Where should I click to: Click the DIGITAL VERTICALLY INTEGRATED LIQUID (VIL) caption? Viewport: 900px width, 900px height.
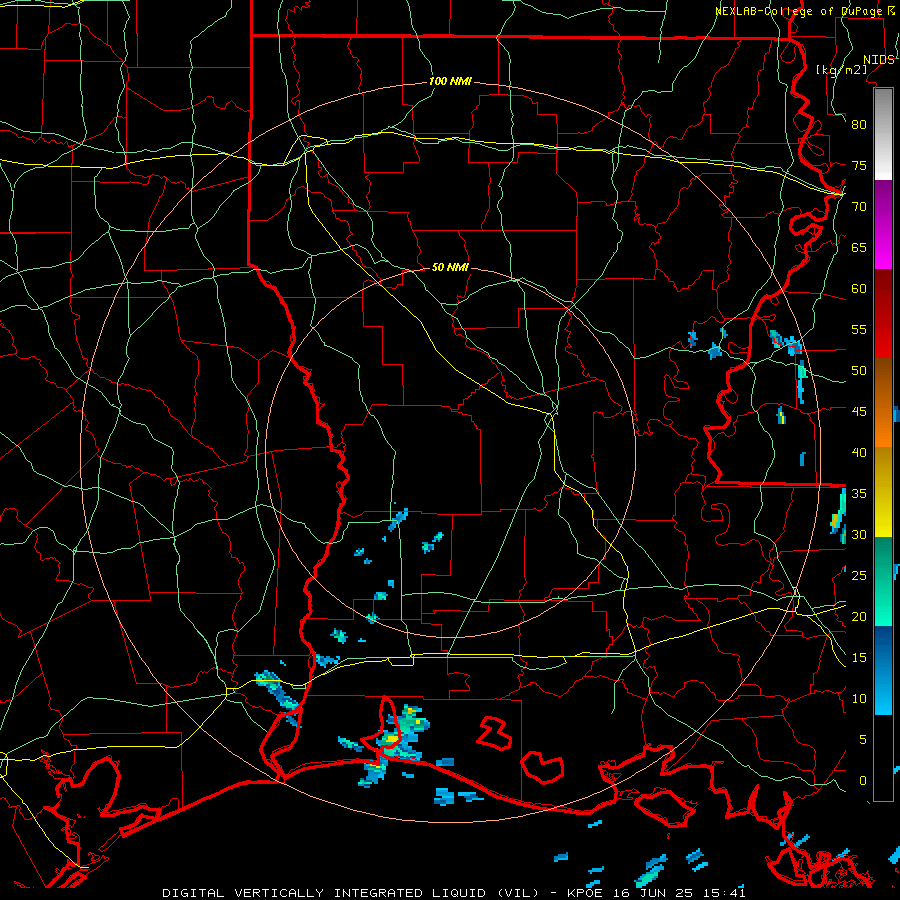(x=350, y=893)
